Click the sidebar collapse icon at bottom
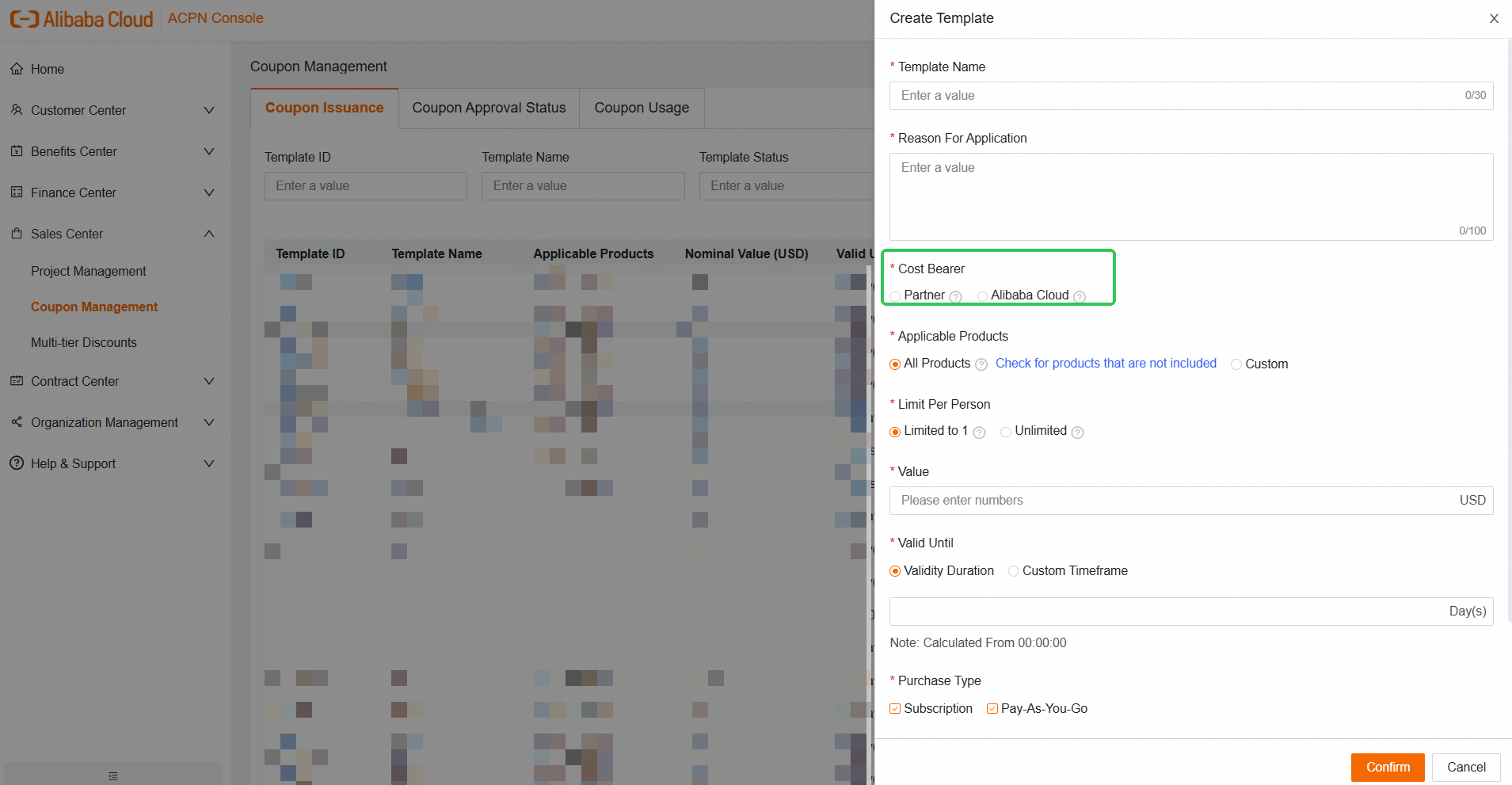 coord(113,775)
